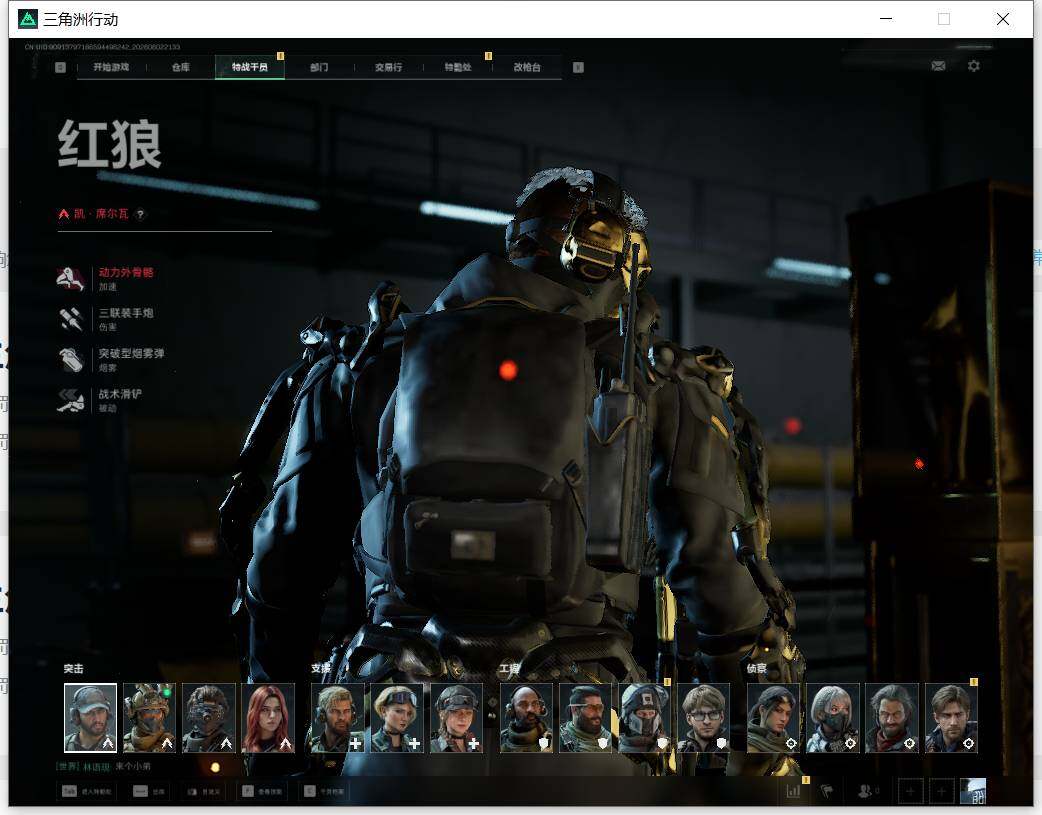Click the question mark beside 凯·席尔瓦
Screen dimensions: 1042x815
(x=140, y=214)
